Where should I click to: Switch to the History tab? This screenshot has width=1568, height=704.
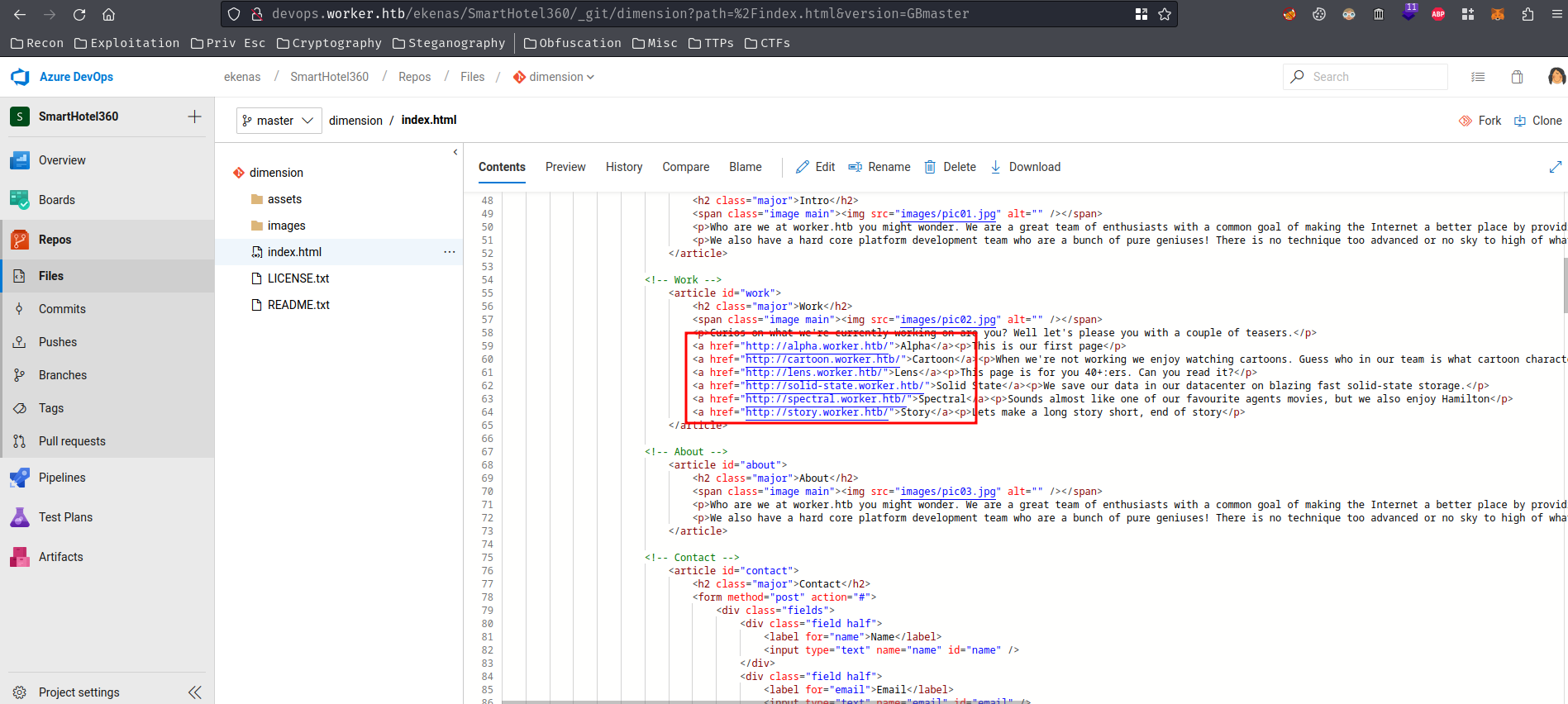click(624, 167)
